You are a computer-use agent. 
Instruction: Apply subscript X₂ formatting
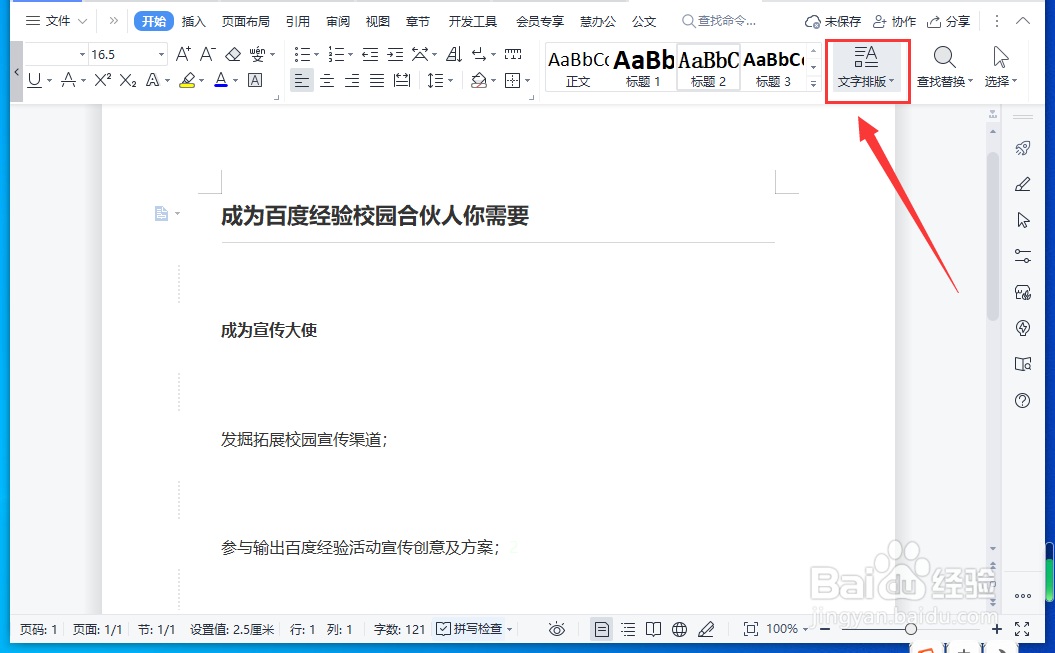click(127, 81)
